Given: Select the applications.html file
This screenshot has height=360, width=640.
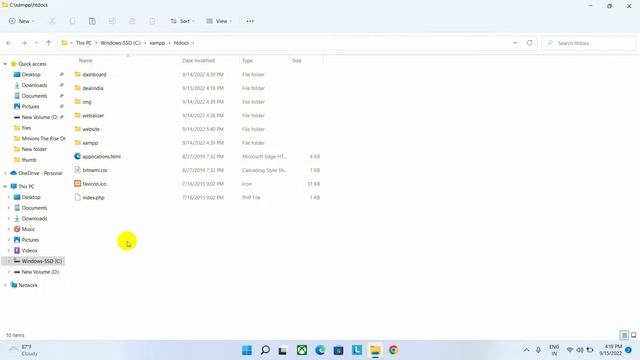Looking at the screenshot, I should [102, 157].
